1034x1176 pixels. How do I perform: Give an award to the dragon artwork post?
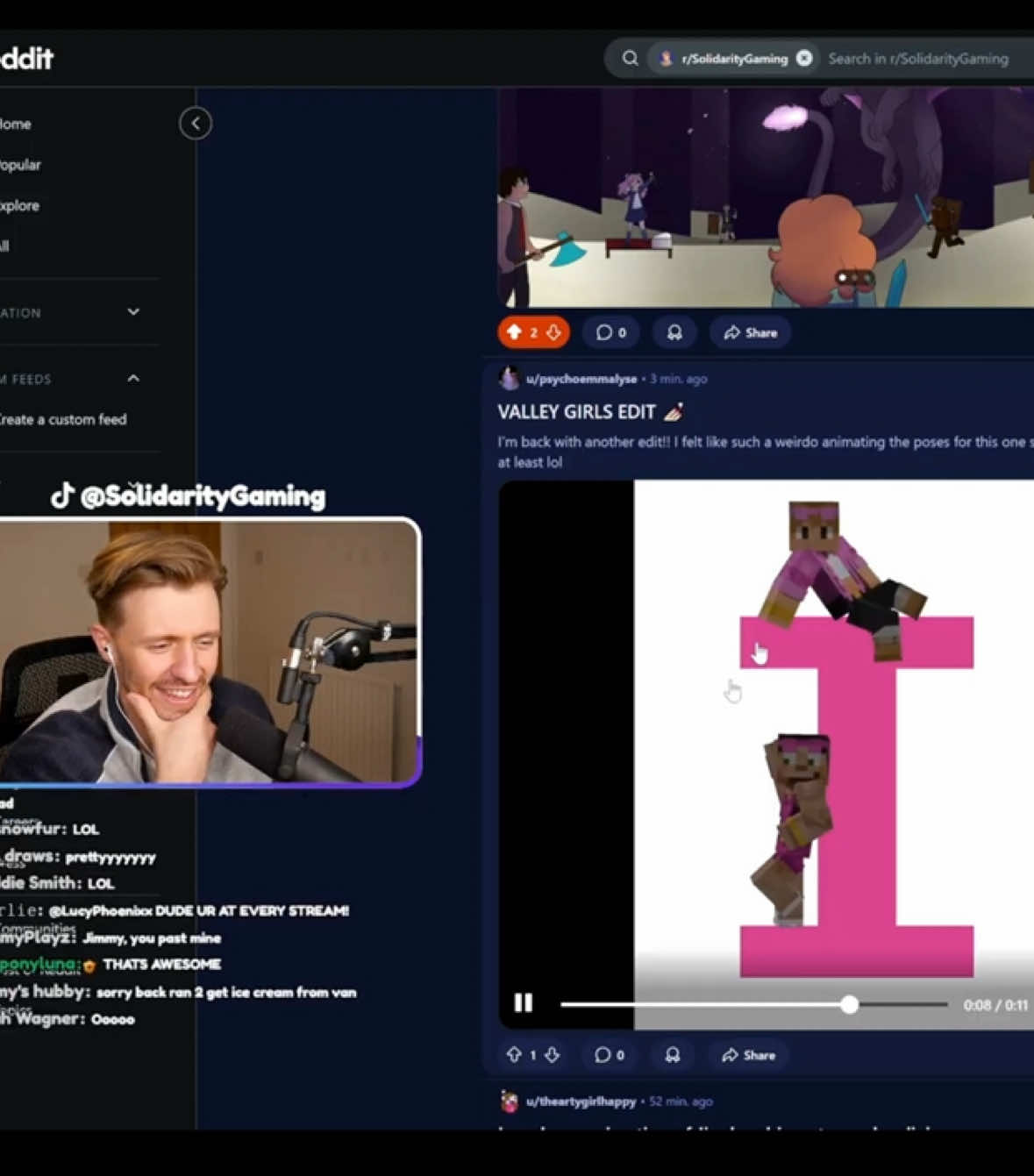[674, 332]
